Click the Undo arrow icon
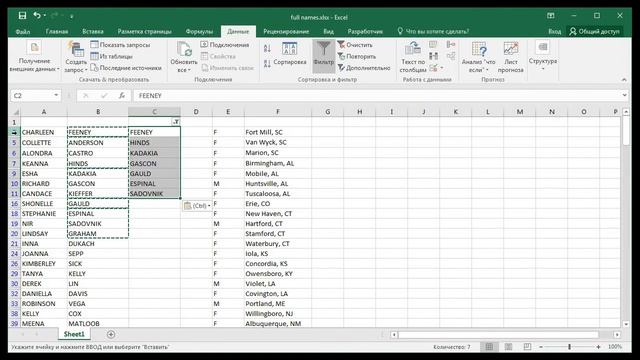This screenshot has height=360, width=640. [37, 16]
